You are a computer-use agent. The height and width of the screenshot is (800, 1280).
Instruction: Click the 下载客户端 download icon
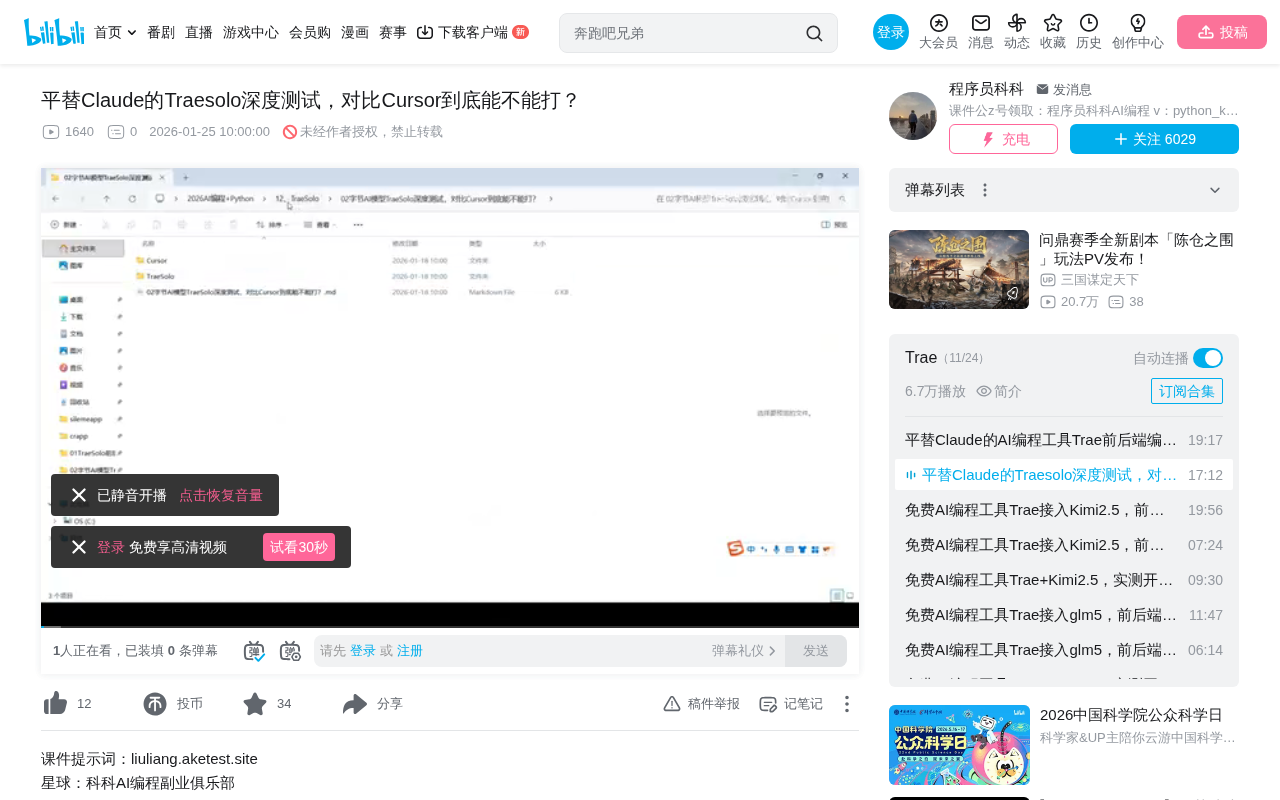pos(425,32)
